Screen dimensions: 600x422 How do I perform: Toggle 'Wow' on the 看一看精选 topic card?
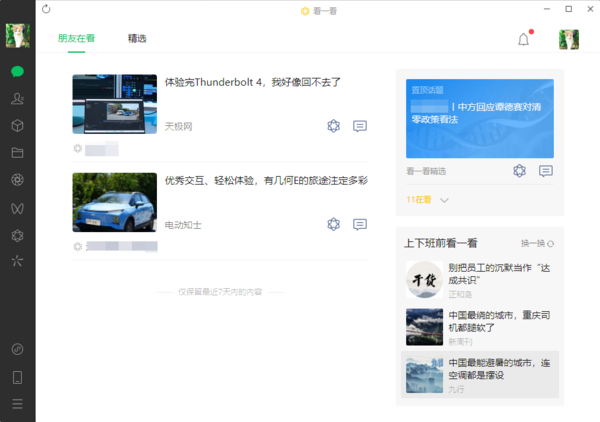(x=519, y=171)
